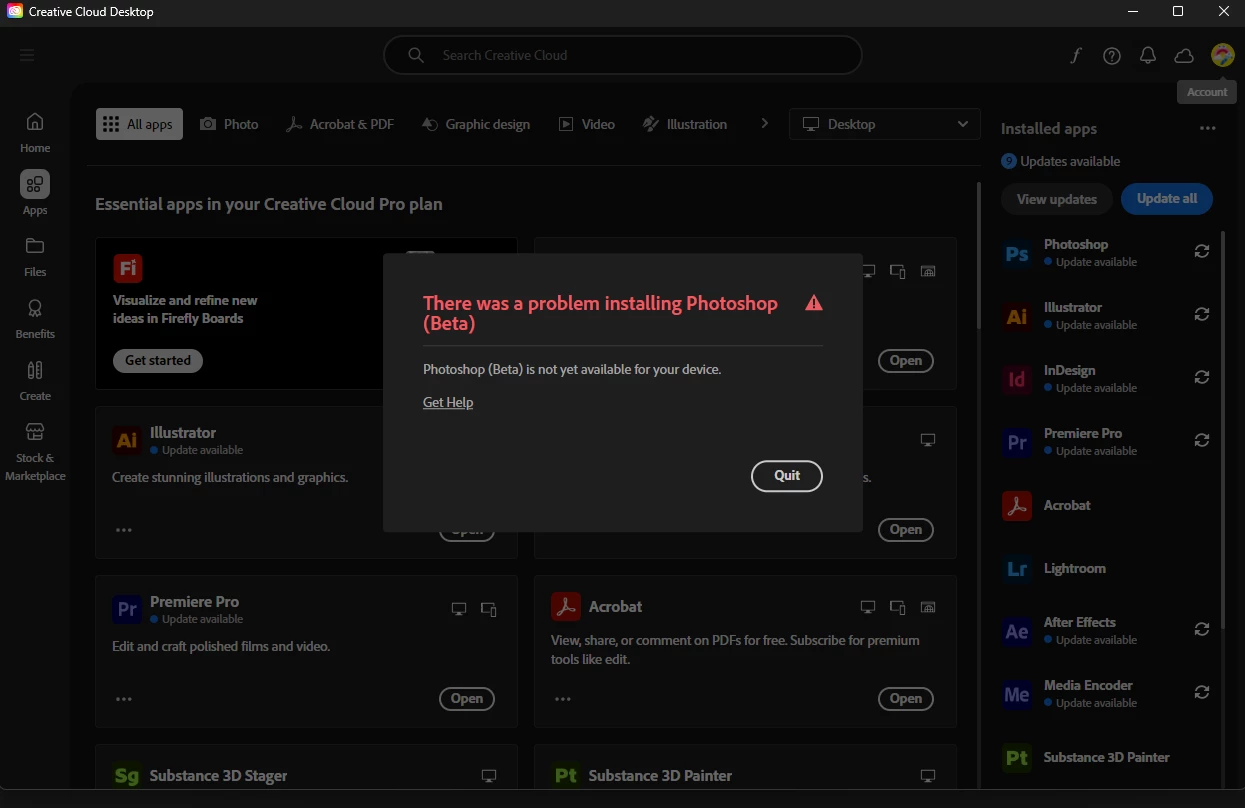Click the Me Media Encoder icon

(1017, 694)
